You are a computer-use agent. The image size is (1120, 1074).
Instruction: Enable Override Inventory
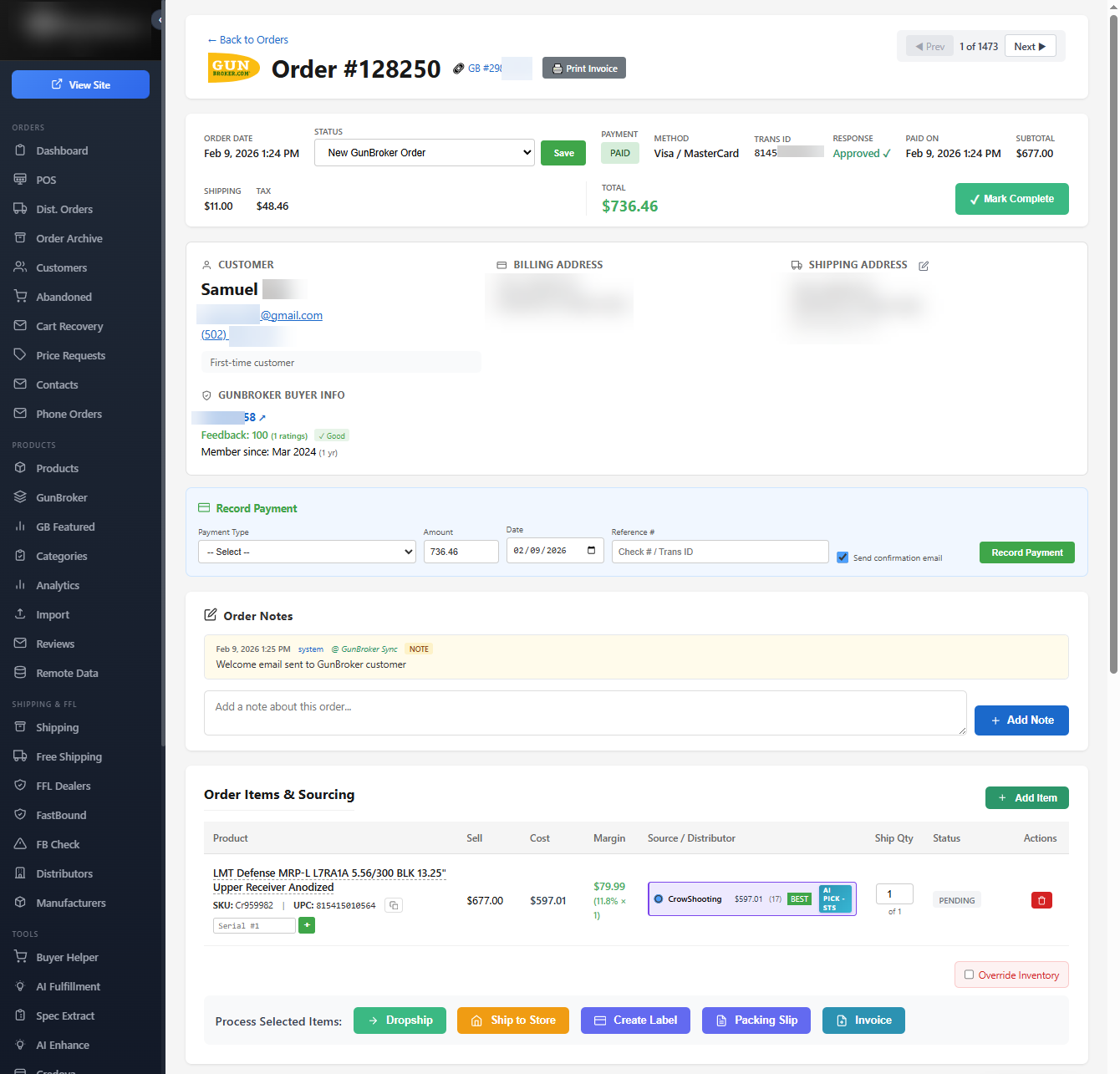pos(969,975)
